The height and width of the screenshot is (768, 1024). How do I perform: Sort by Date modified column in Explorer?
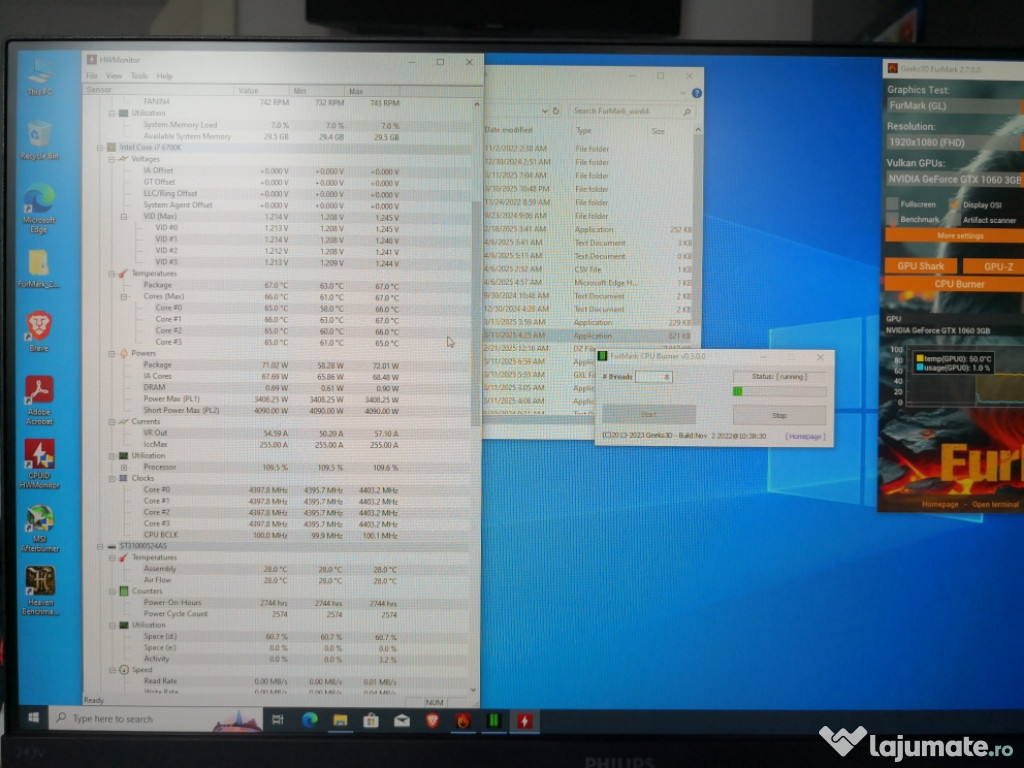509,130
